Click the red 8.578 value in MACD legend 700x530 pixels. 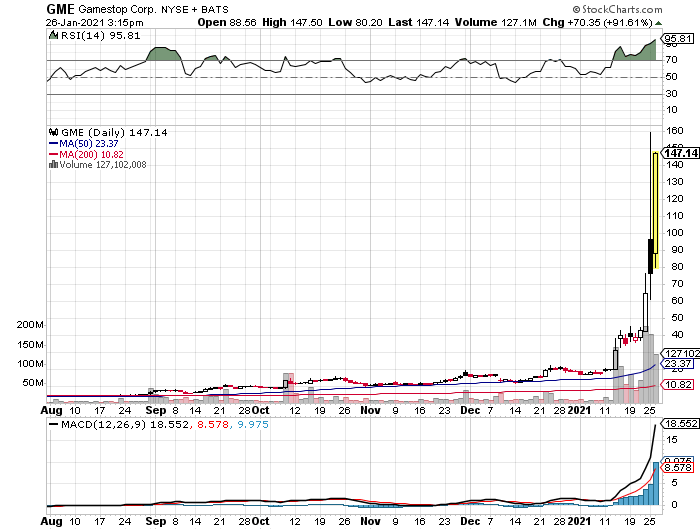[x=213, y=424]
